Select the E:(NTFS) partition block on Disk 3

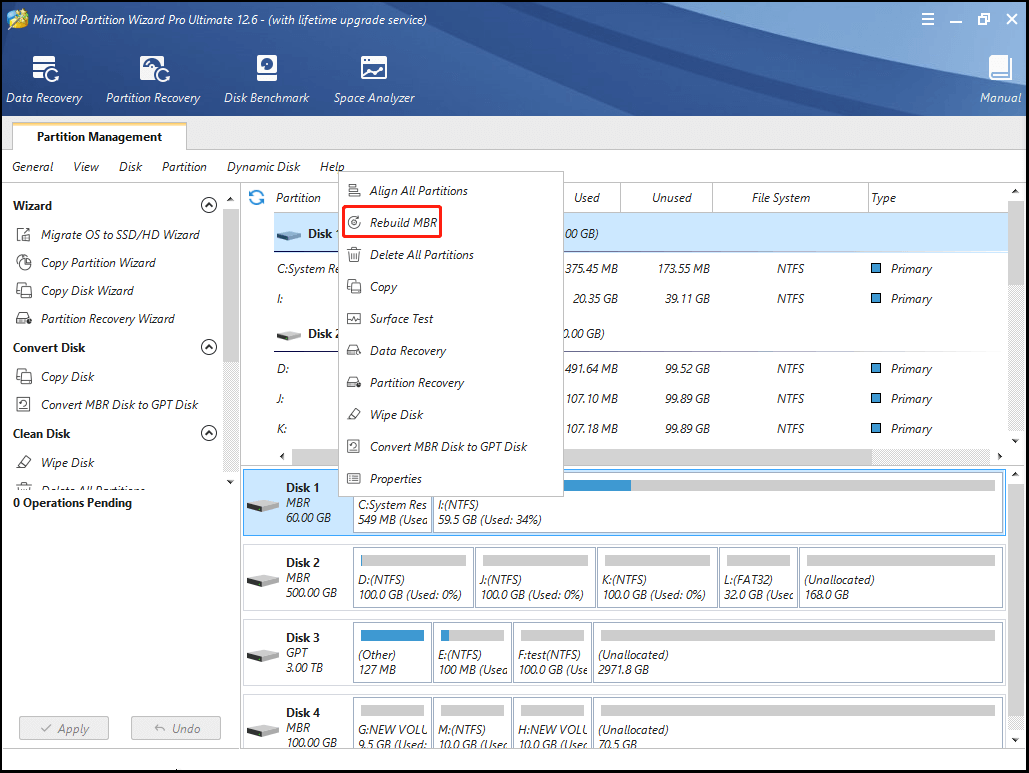[472, 652]
